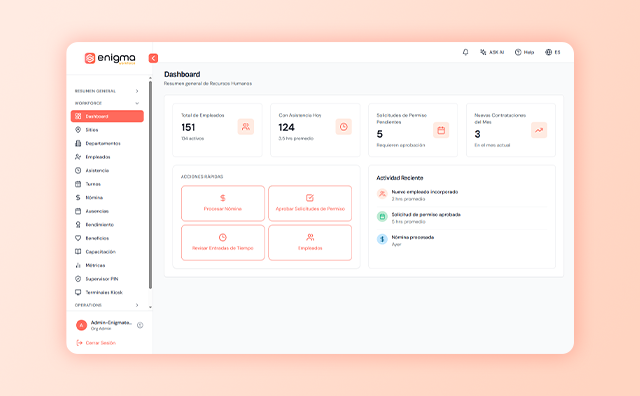Change language via the ES globe
Screen dimensions: 640x396
(553, 52)
